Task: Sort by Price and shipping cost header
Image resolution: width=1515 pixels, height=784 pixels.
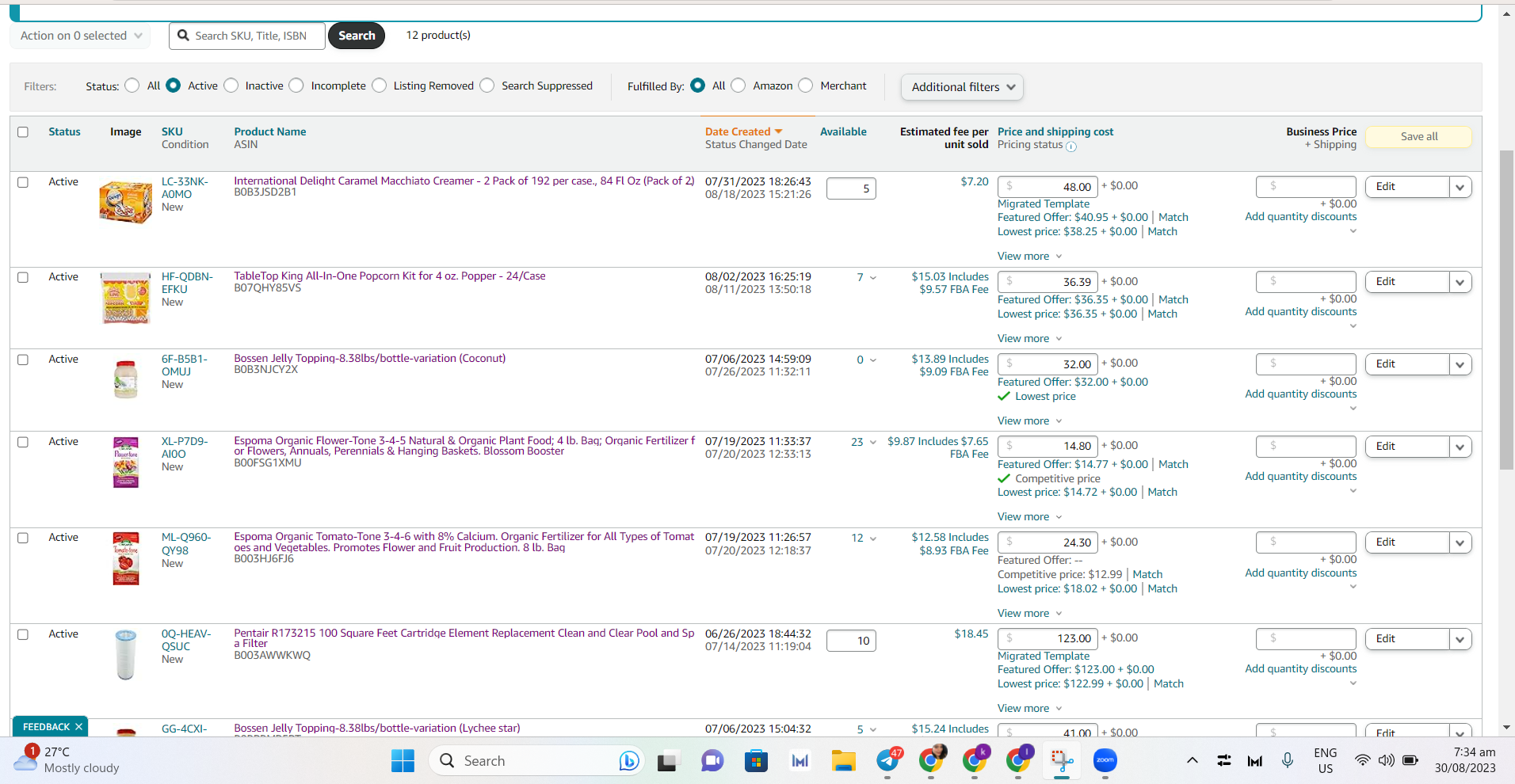Action: (1055, 131)
